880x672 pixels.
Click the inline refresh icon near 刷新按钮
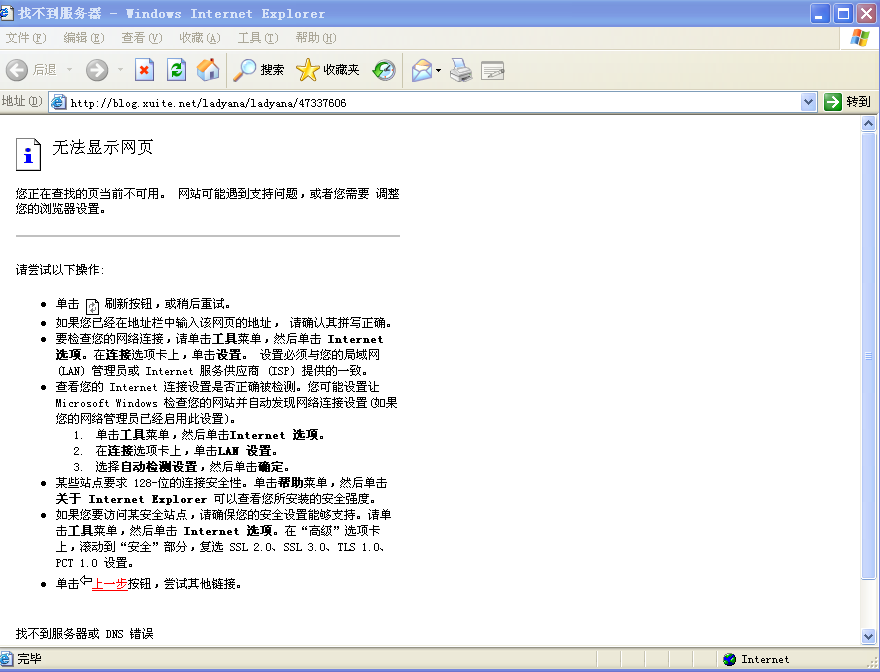point(92,307)
